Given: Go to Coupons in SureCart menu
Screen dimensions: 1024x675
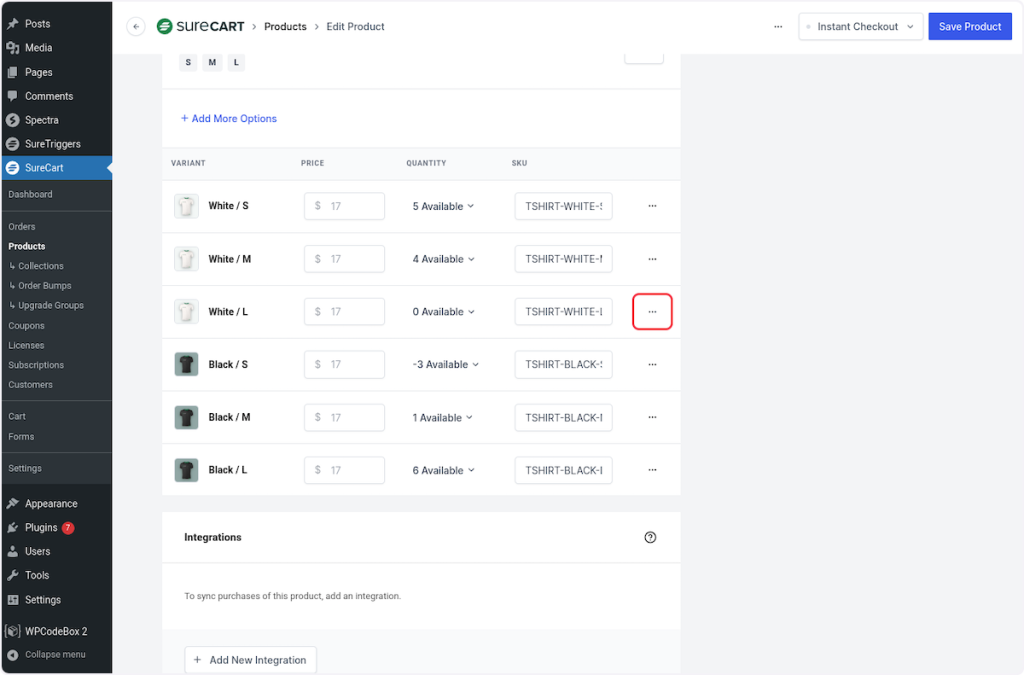Looking at the screenshot, I should coord(26,325).
